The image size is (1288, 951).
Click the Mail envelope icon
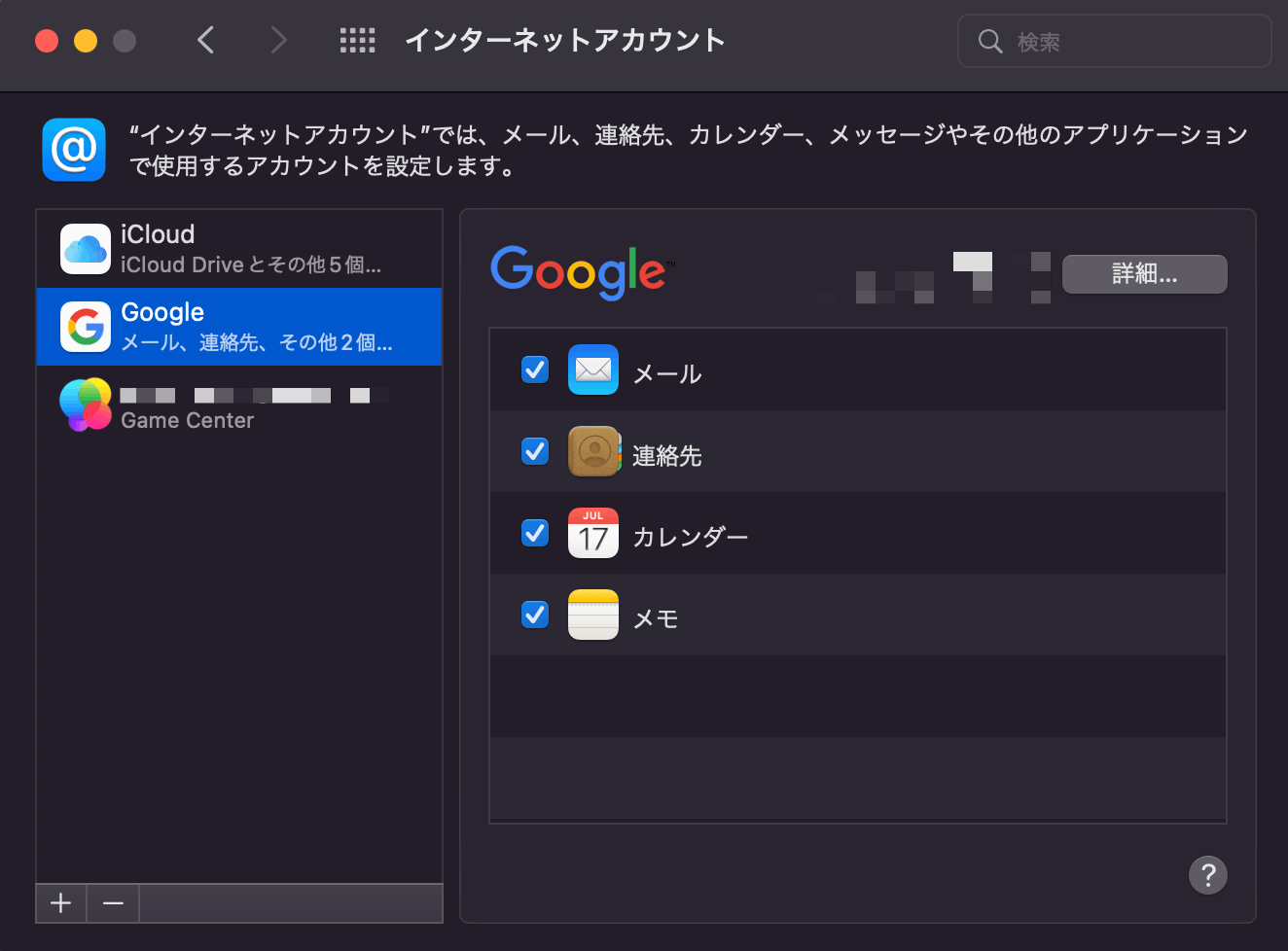click(x=593, y=370)
